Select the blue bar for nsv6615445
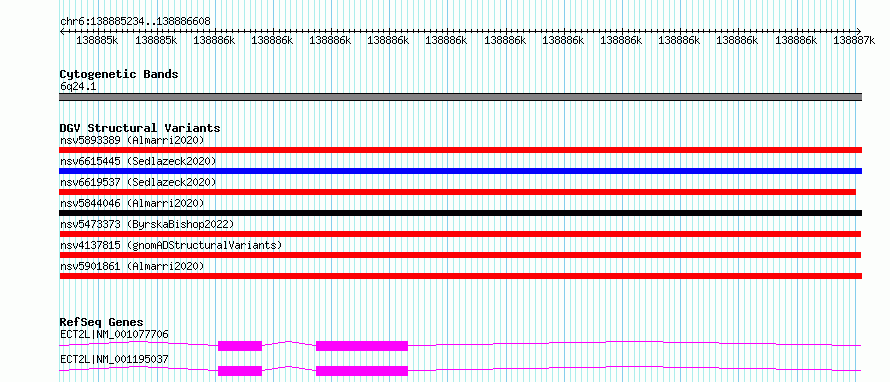The image size is (890, 382). [x=461, y=171]
